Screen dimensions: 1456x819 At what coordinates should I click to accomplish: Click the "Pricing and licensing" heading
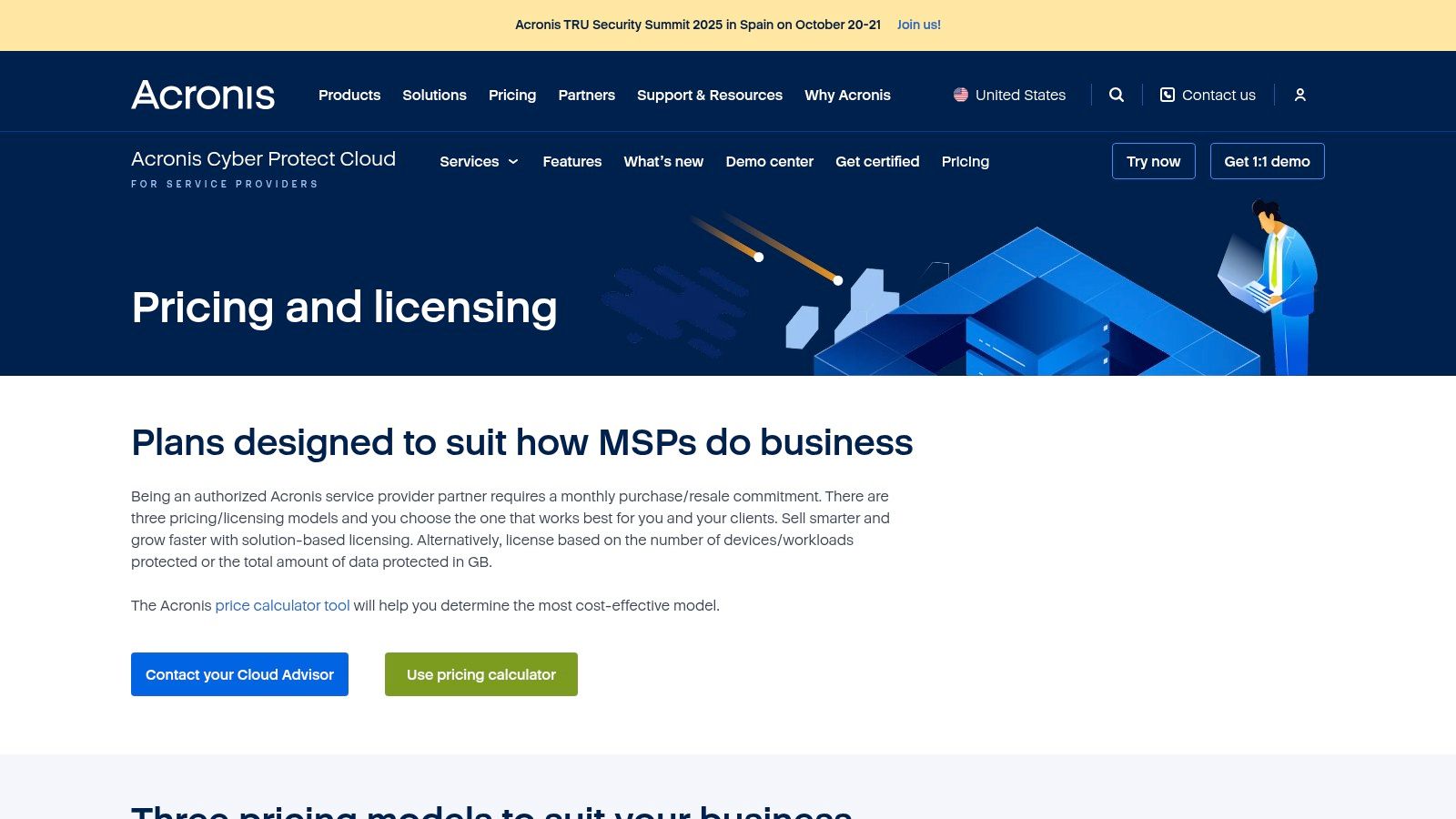coord(344,308)
